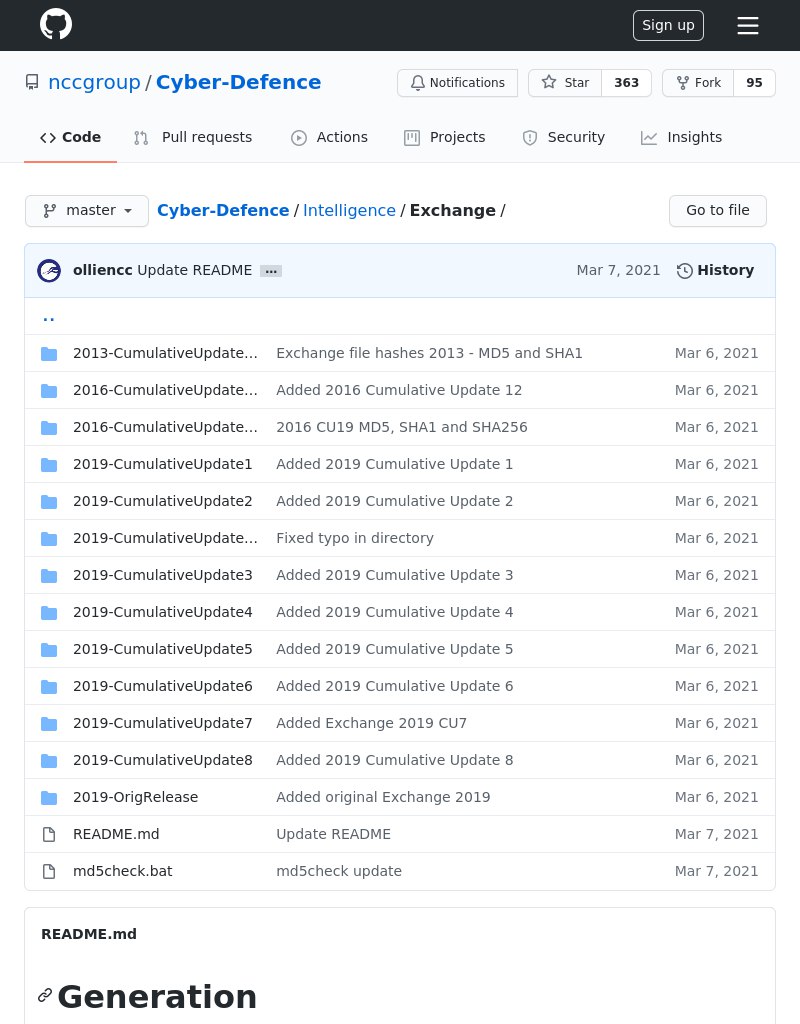Screen dimensions: 800x1024
Task: Open the 2019-CumulativeUpdate8 folder
Action: click(163, 760)
